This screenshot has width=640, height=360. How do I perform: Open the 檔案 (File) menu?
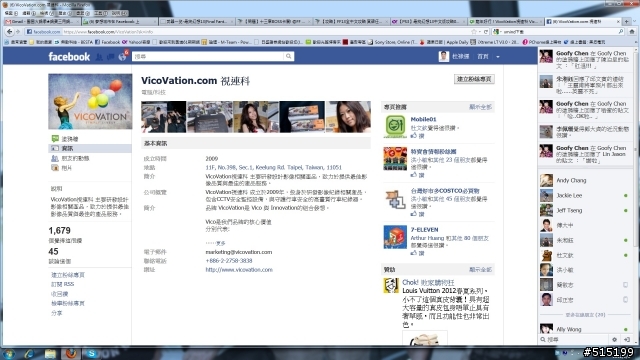(x=11, y=13)
